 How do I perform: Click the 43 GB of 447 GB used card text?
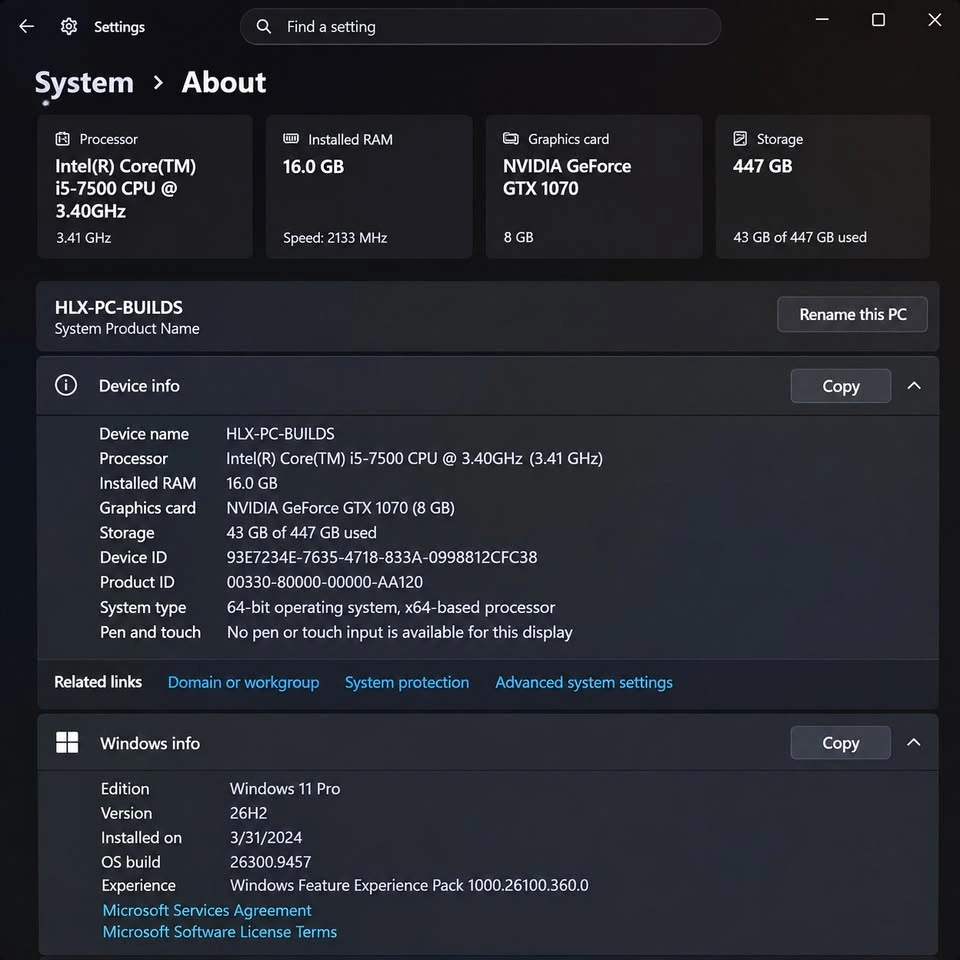pos(800,237)
